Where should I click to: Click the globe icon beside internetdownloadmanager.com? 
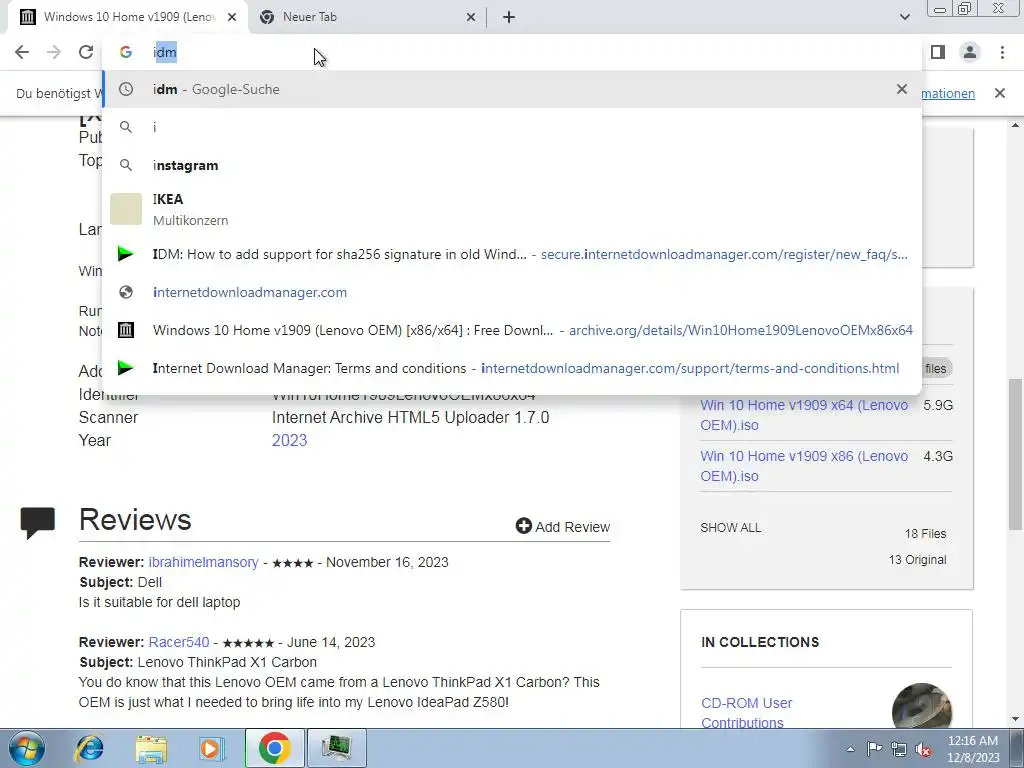(126, 293)
